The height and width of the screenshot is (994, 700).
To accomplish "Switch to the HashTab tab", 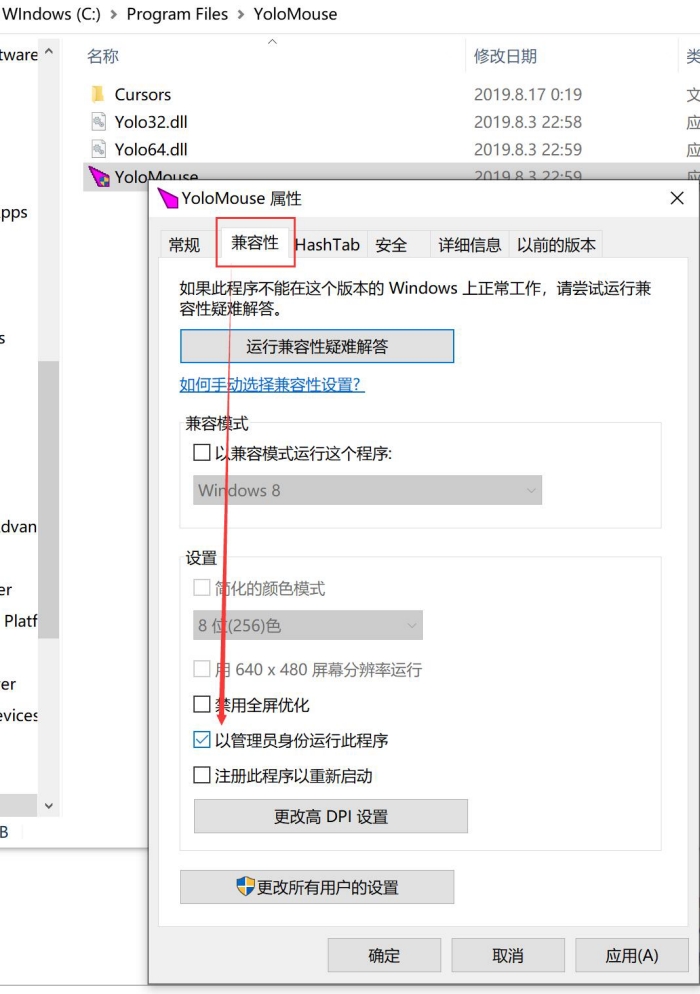I will click(x=327, y=245).
